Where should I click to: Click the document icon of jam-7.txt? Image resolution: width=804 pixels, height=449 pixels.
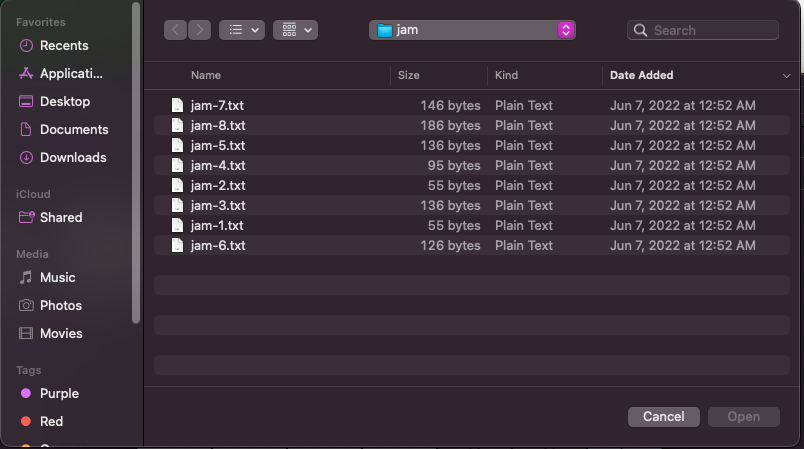click(x=177, y=106)
